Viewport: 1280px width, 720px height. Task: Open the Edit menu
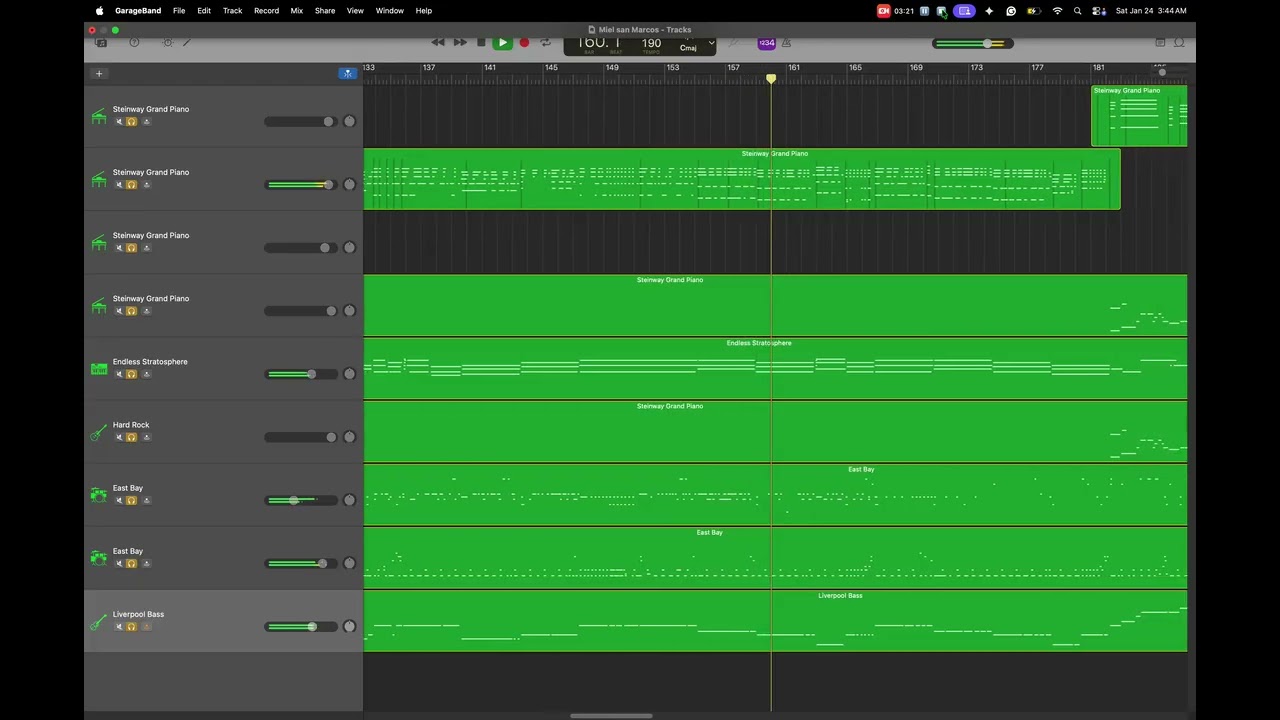click(204, 11)
